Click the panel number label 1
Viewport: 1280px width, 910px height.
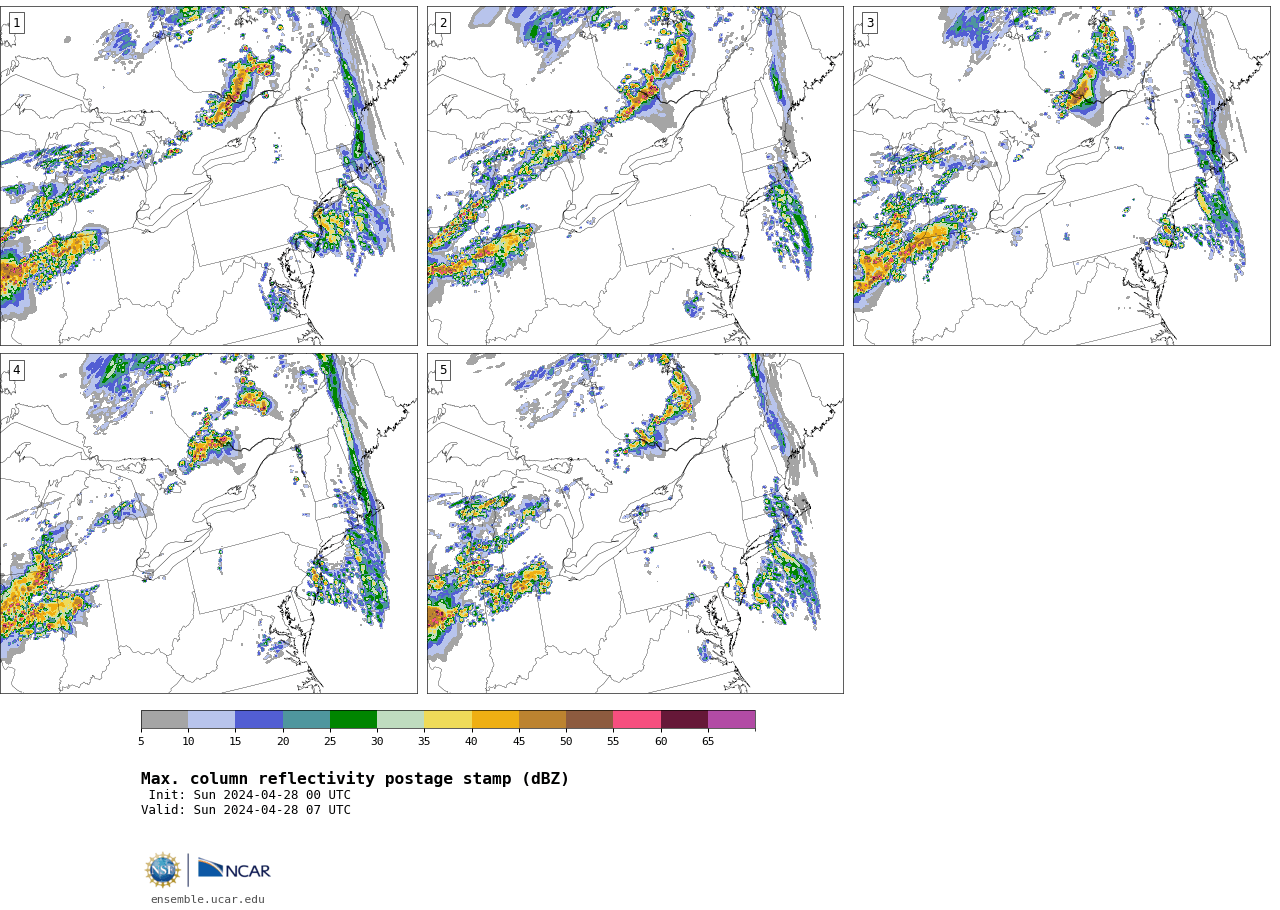click(16, 23)
